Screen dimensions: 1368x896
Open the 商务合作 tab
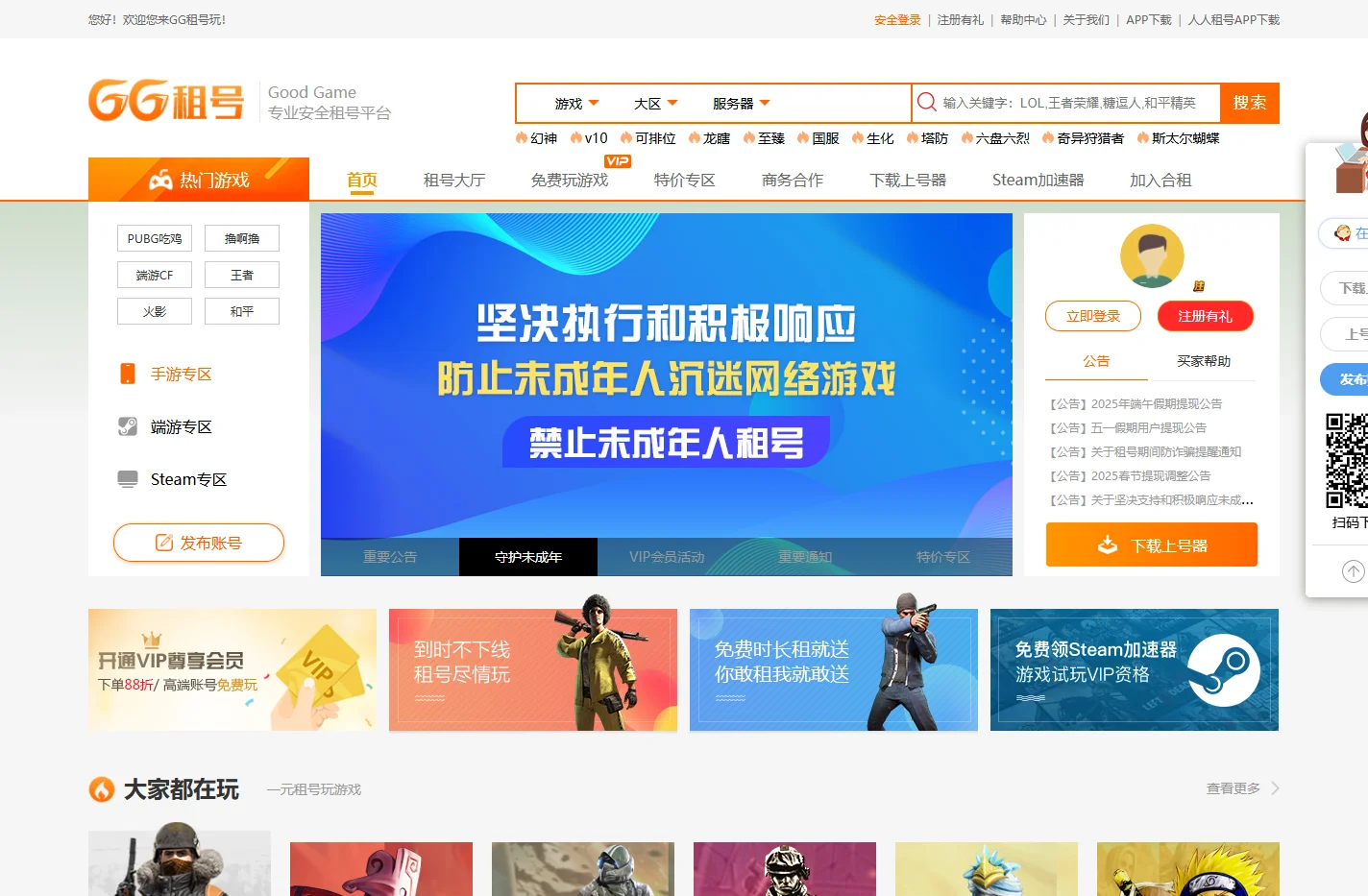[793, 180]
